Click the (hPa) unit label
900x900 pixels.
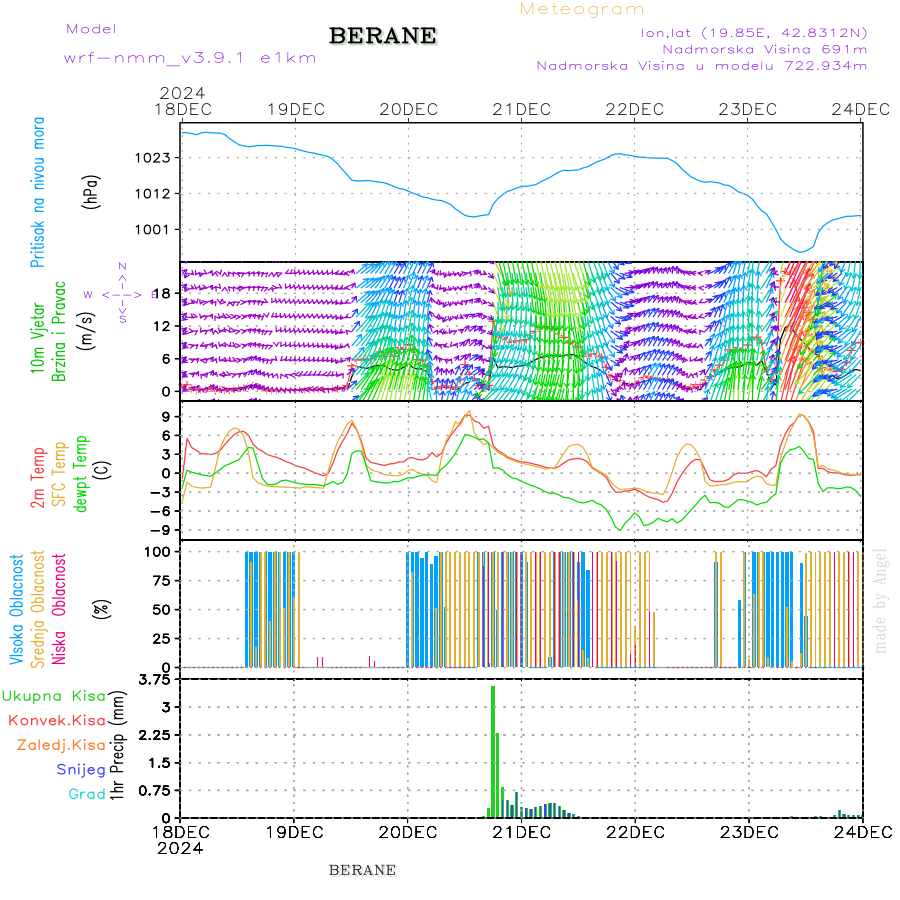(91, 192)
